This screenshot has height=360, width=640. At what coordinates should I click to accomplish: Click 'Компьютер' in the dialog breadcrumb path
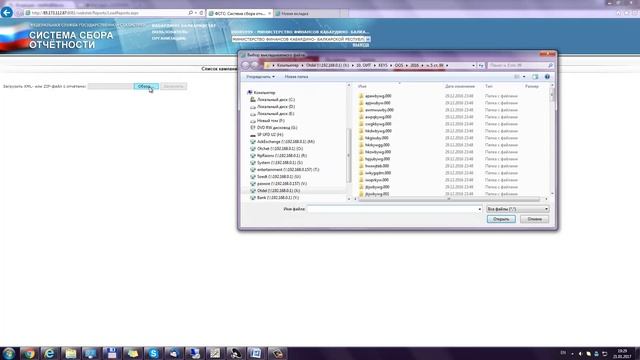point(287,65)
